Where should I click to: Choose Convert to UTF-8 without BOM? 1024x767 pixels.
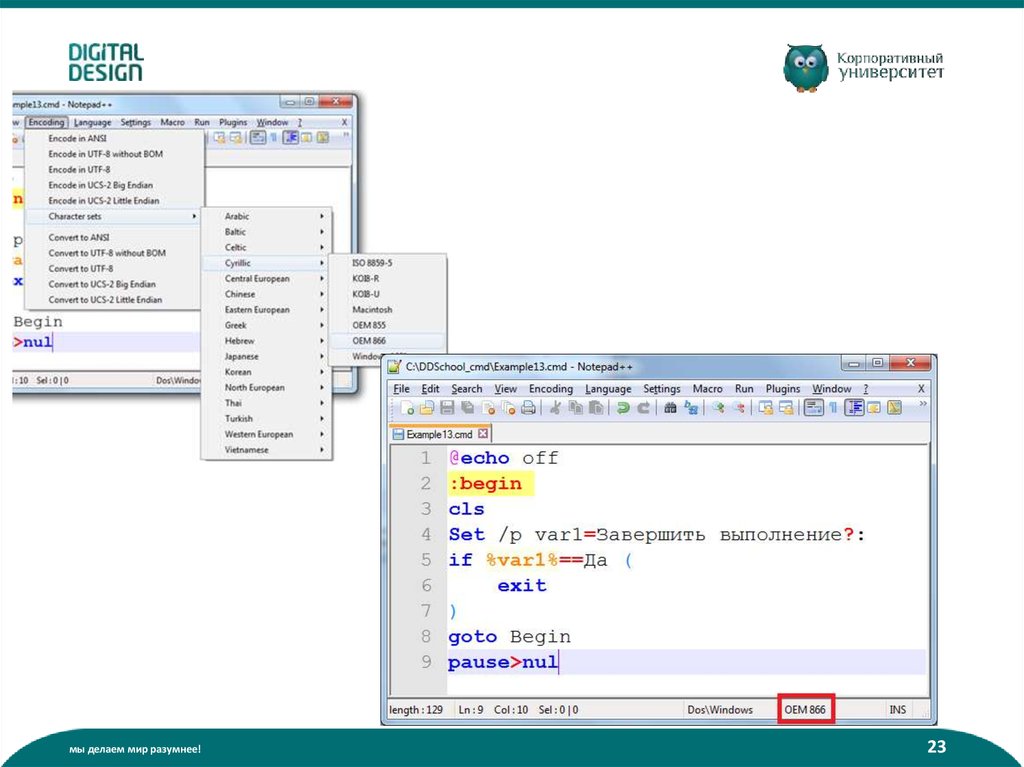click(107, 253)
